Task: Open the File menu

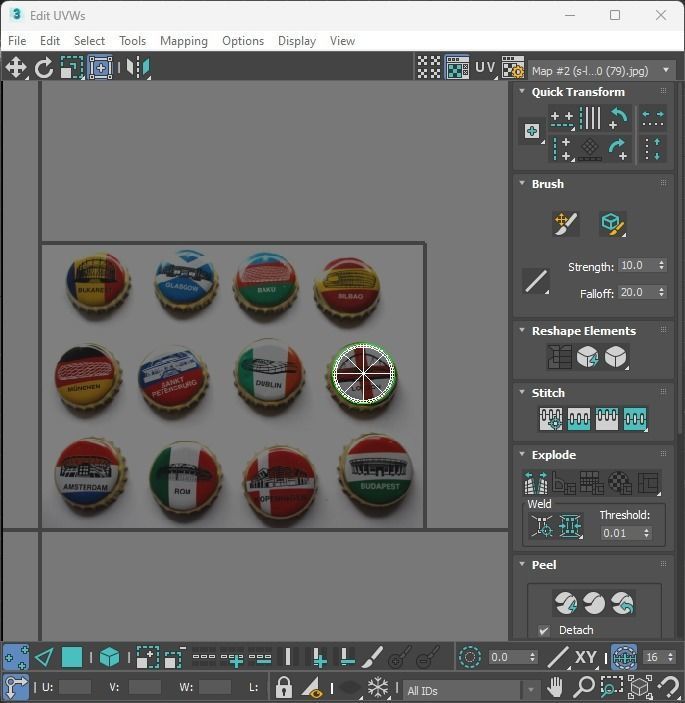Action: click(x=17, y=41)
